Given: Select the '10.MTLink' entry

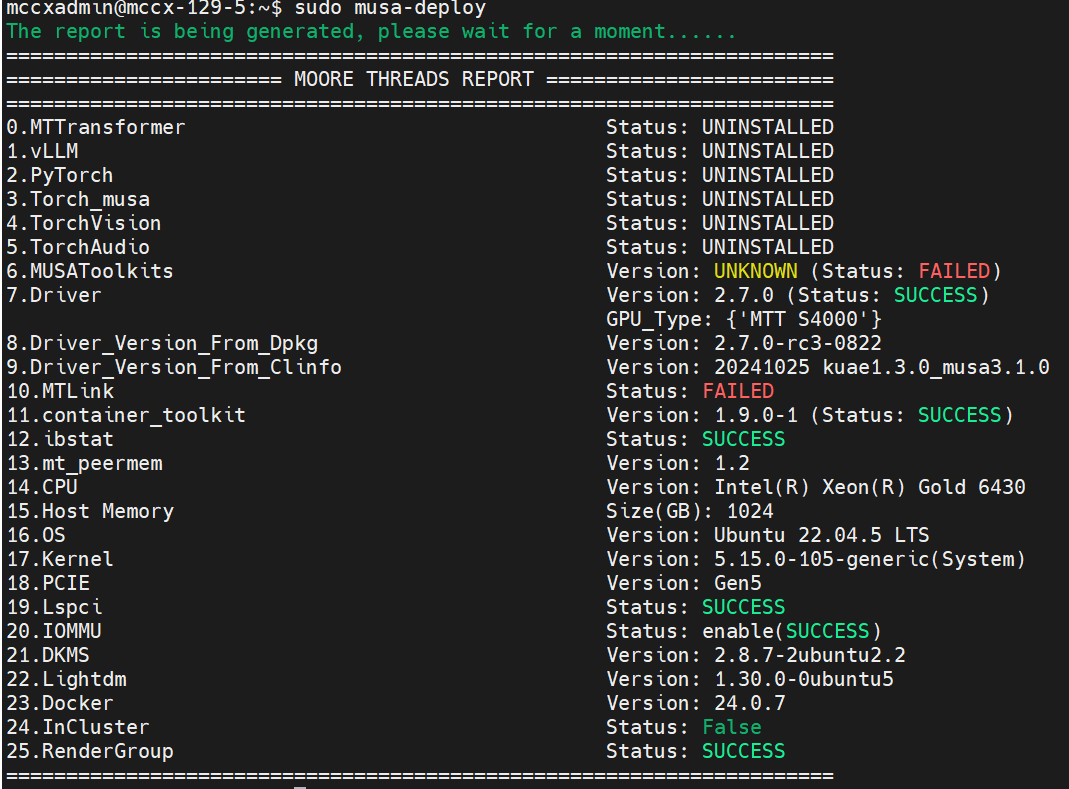Looking at the screenshot, I should (60, 391).
